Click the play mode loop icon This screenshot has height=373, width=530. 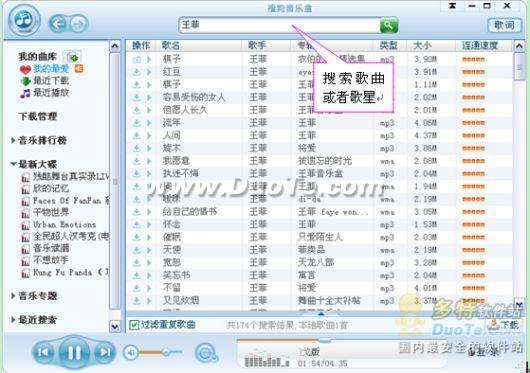pyautogui.click(x=206, y=353)
